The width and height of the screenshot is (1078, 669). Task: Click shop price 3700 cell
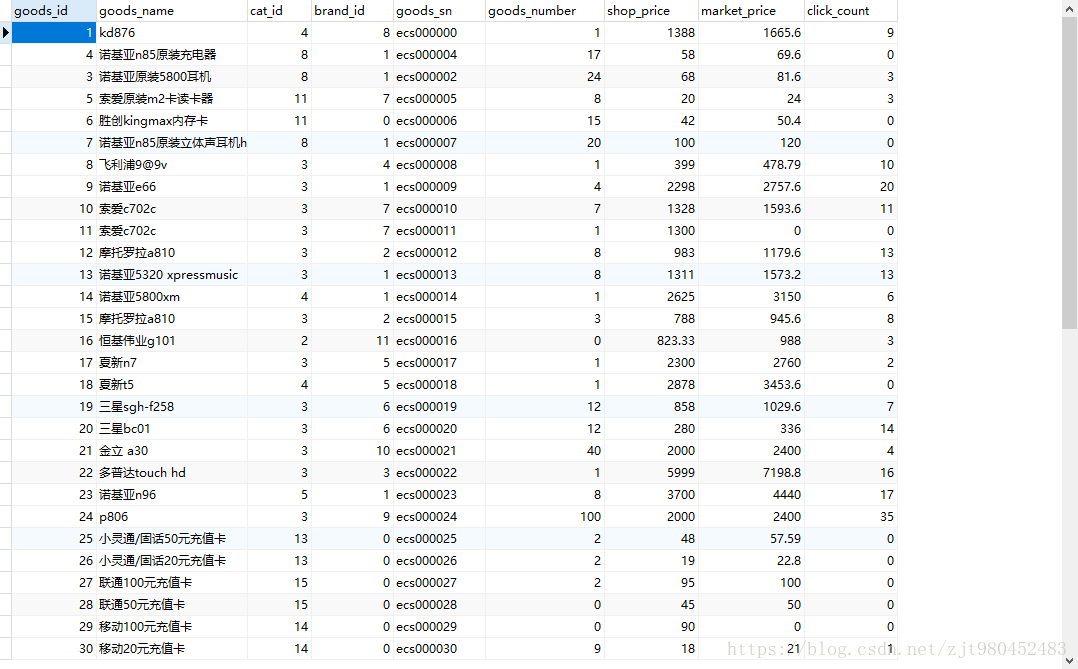point(651,494)
